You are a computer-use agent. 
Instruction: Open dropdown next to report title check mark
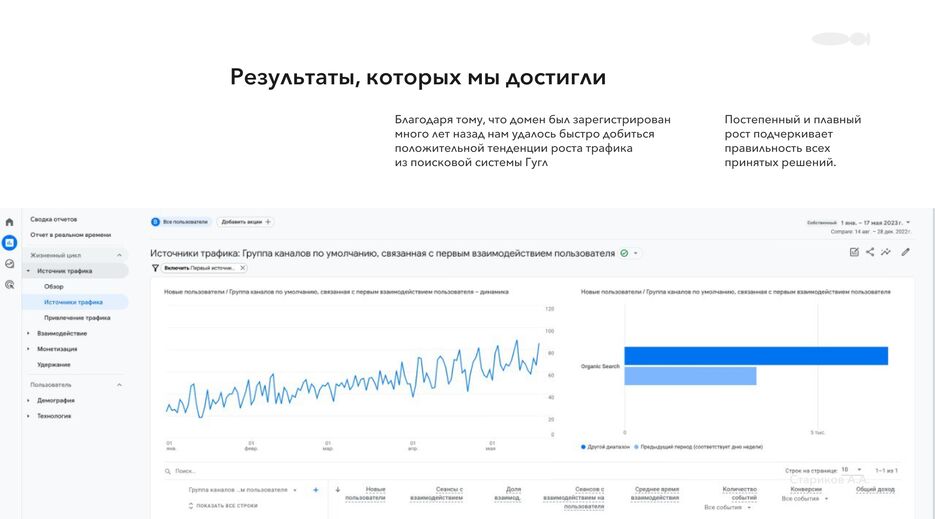[636, 254]
